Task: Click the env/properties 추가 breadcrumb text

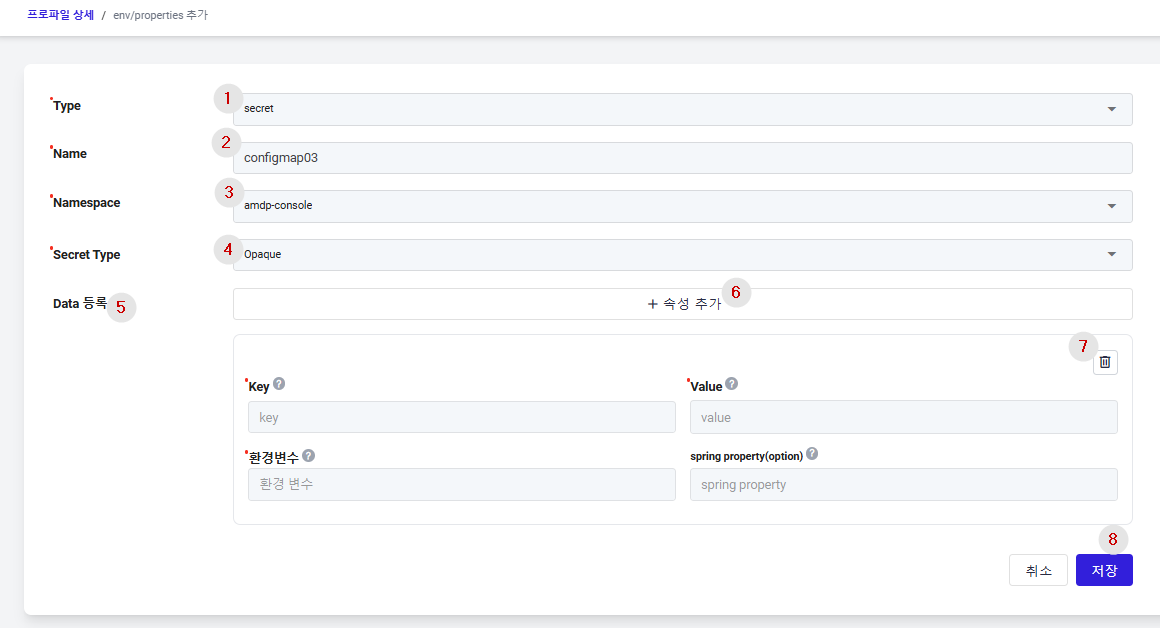Action: [x=161, y=15]
